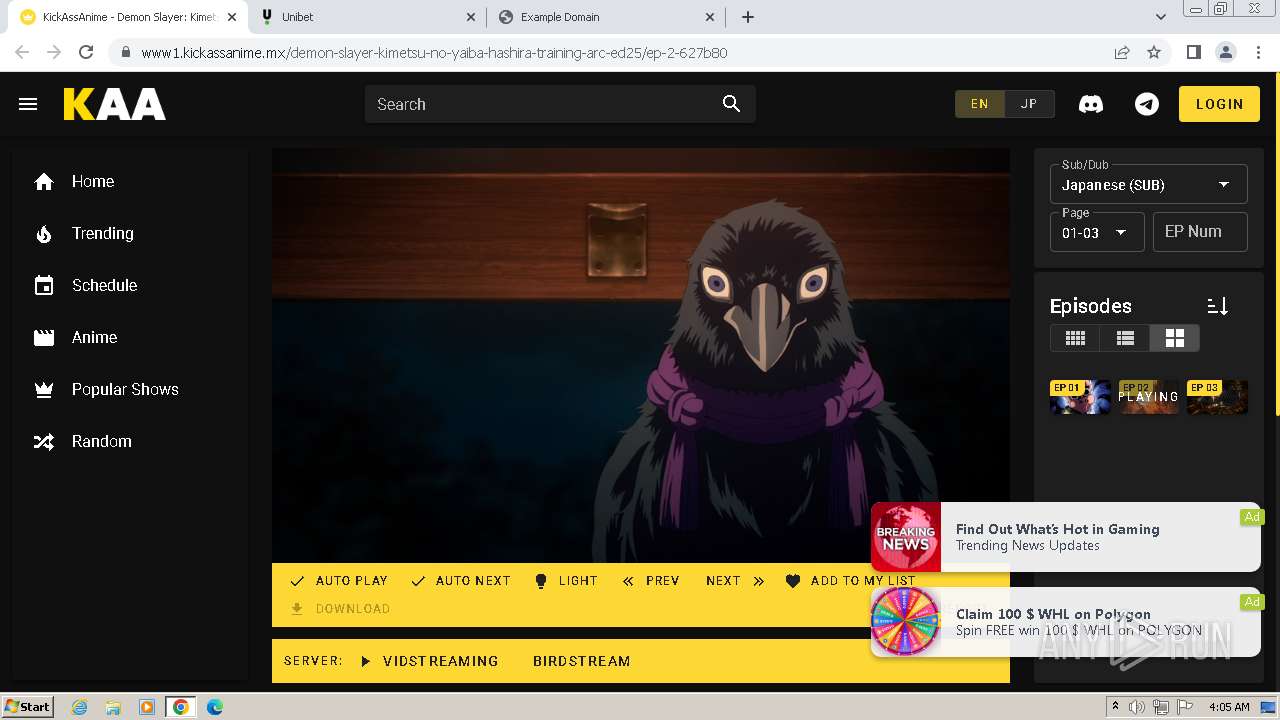
Task: Open the Telegram link icon
Action: pyautogui.click(x=1147, y=104)
